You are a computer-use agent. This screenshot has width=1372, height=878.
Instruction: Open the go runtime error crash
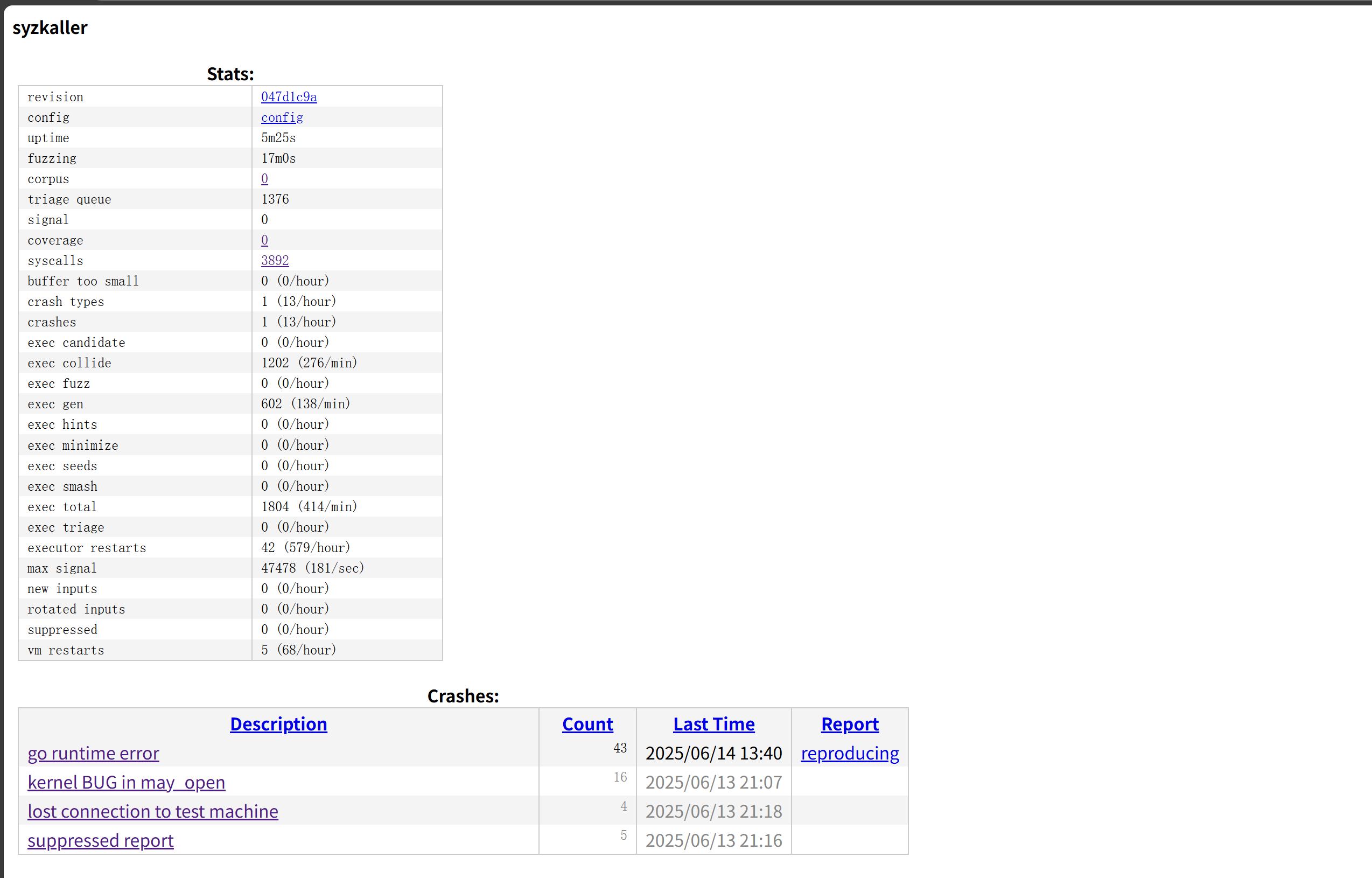94,753
